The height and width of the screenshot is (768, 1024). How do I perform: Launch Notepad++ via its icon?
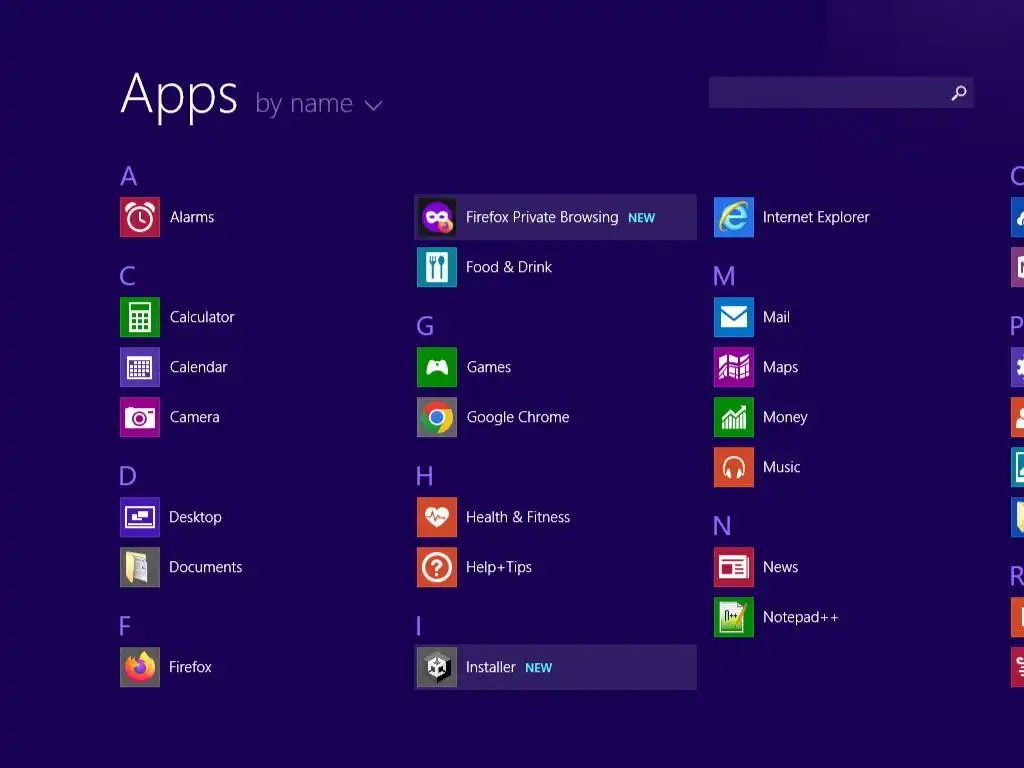[734, 617]
